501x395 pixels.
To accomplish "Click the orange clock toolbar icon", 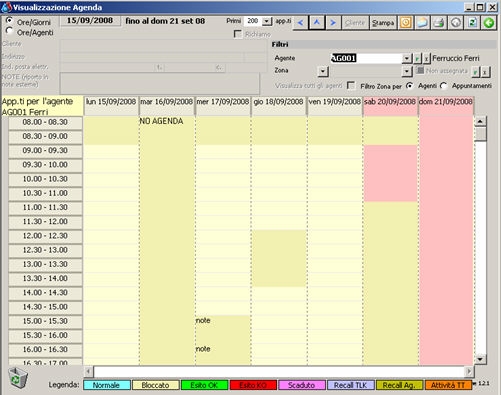I will [406, 23].
